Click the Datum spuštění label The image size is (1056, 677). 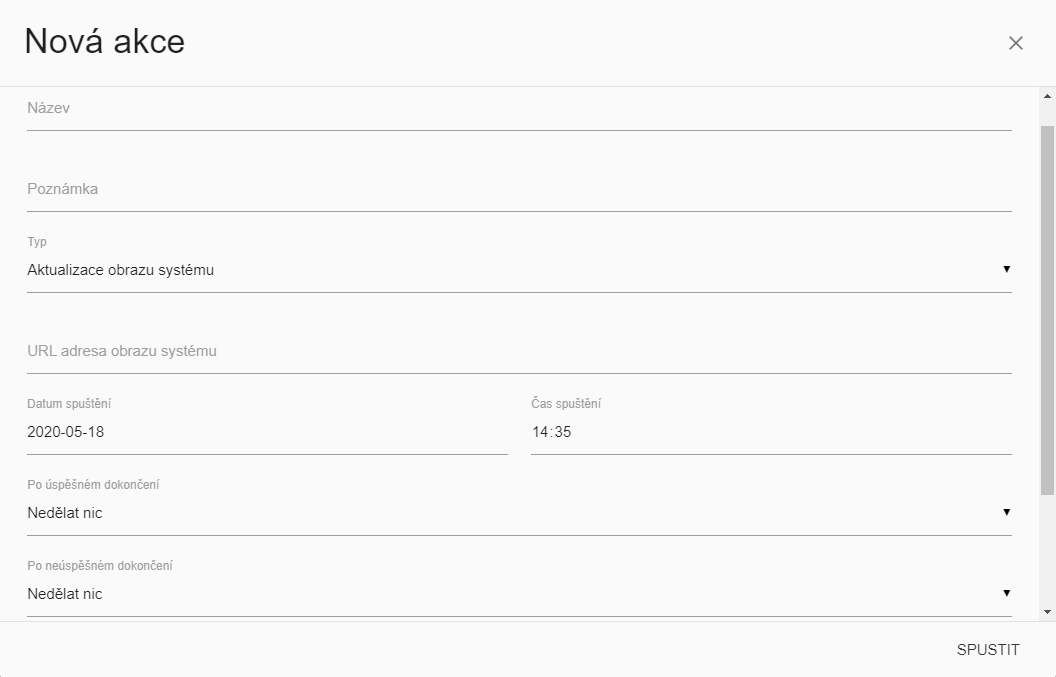(69, 404)
